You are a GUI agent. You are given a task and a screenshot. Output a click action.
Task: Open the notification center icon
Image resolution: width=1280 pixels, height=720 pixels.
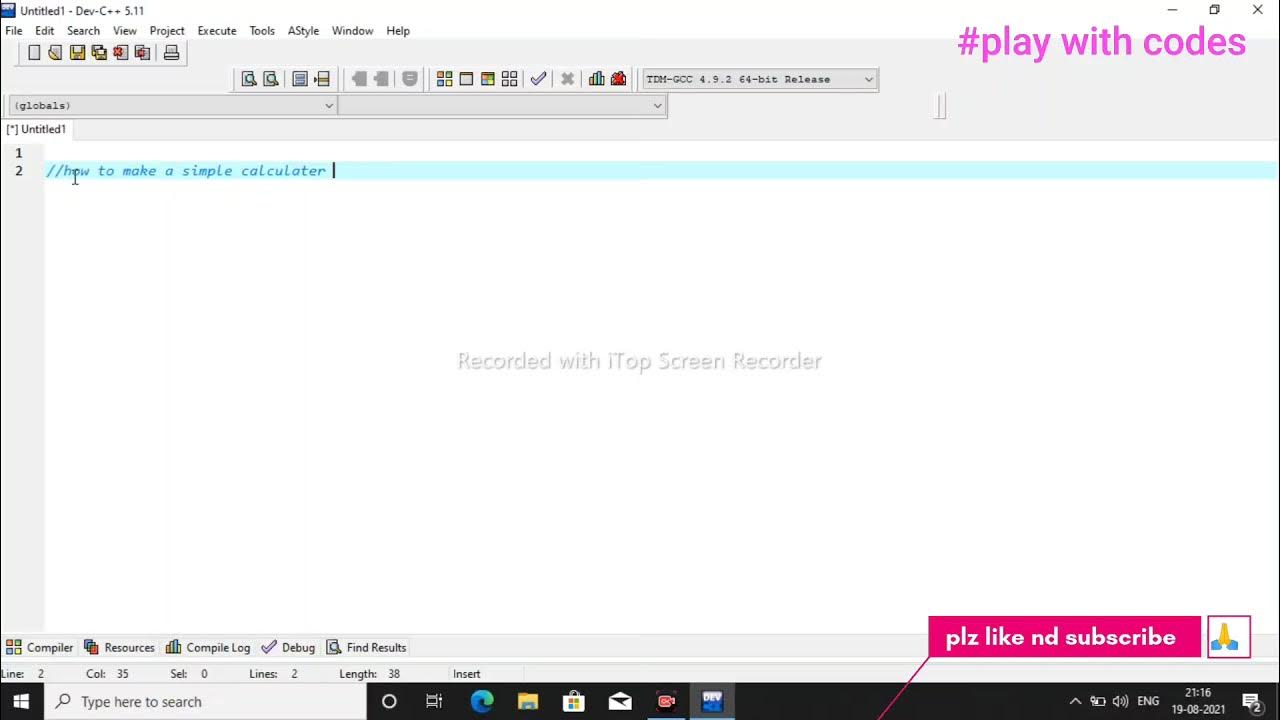1251,701
